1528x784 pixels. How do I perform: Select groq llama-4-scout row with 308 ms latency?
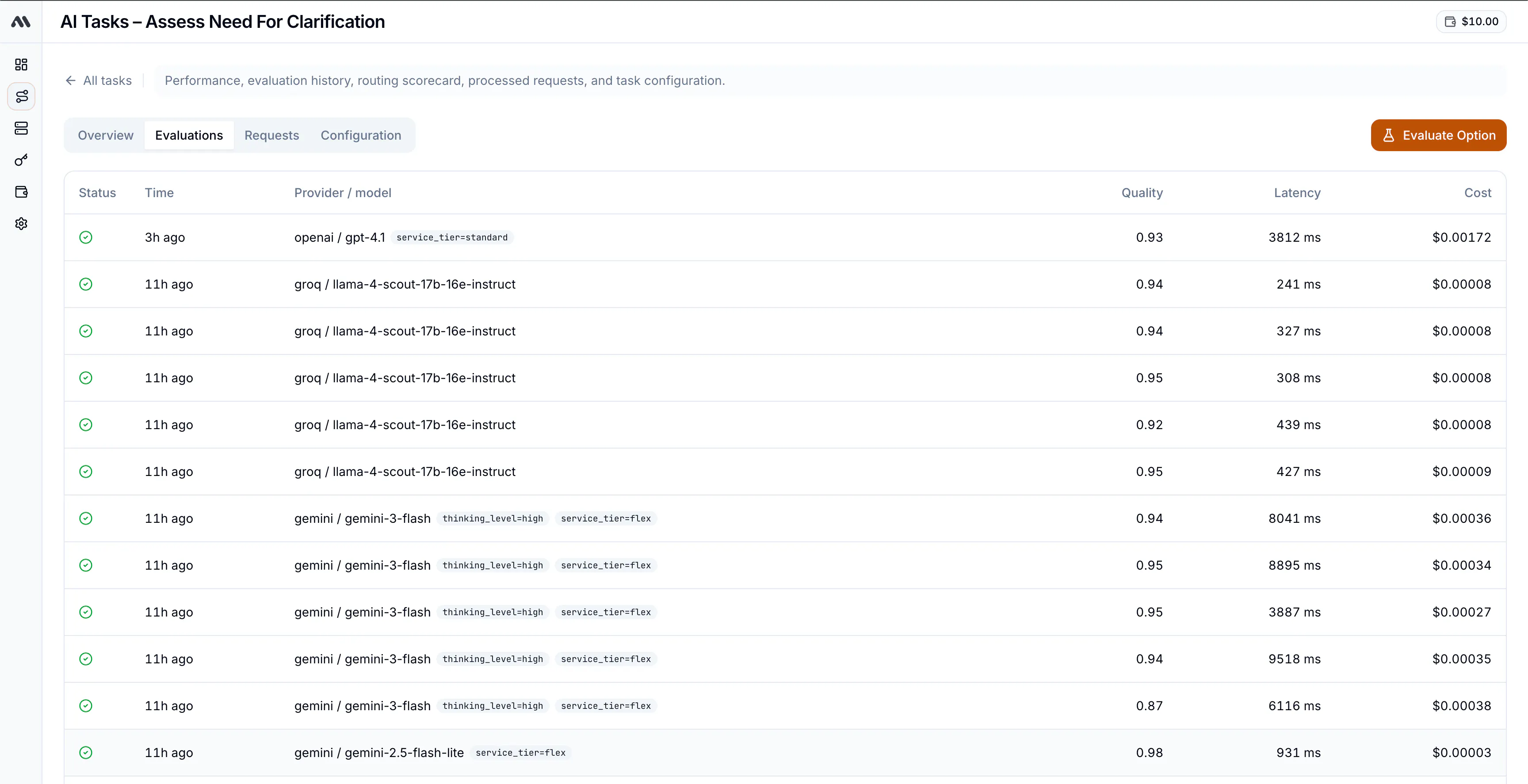(x=785, y=378)
